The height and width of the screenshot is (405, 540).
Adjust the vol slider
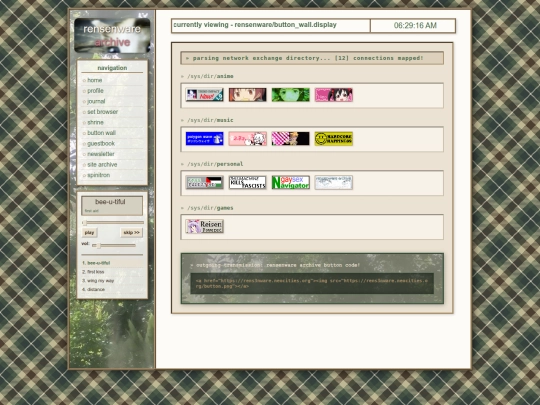(114, 246)
